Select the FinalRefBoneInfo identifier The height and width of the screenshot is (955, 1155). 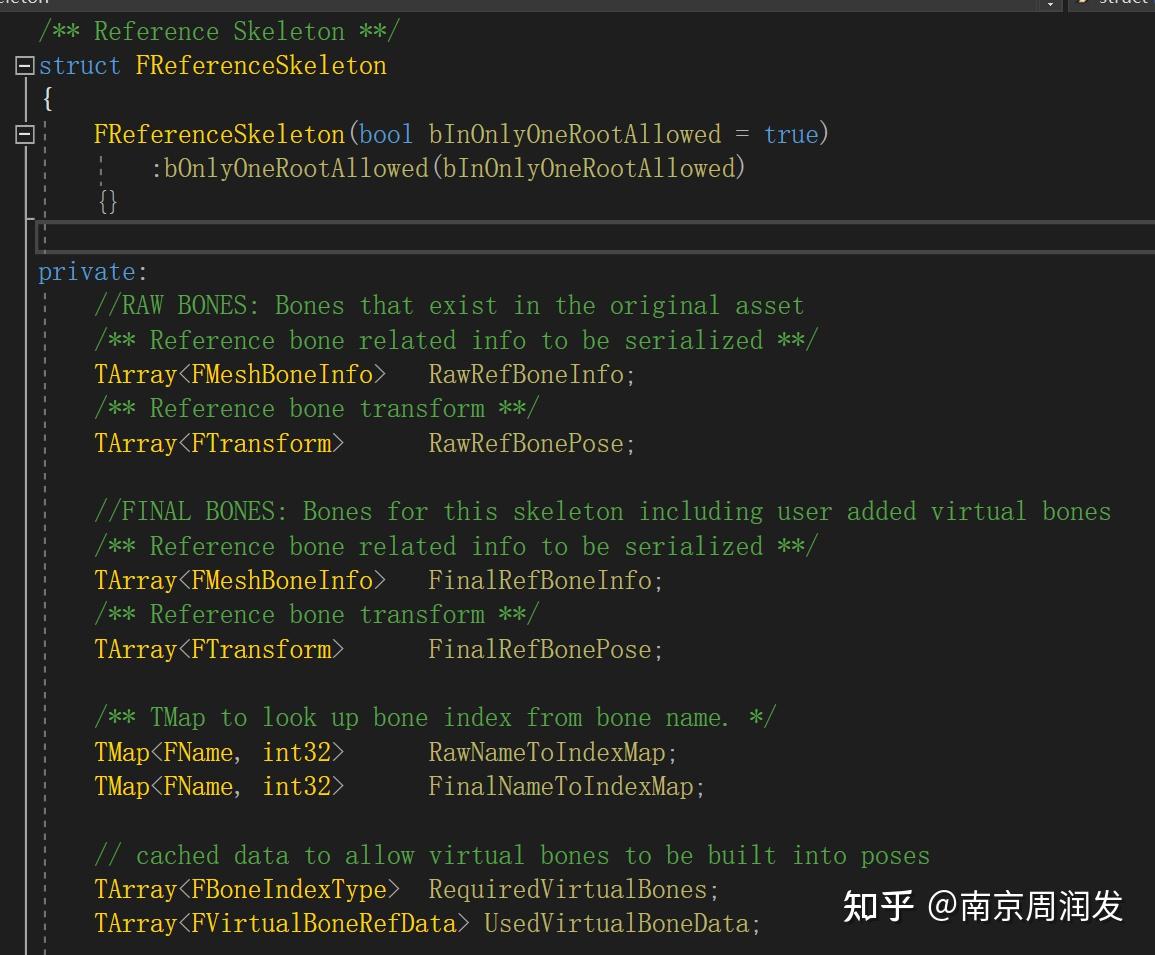(545, 581)
